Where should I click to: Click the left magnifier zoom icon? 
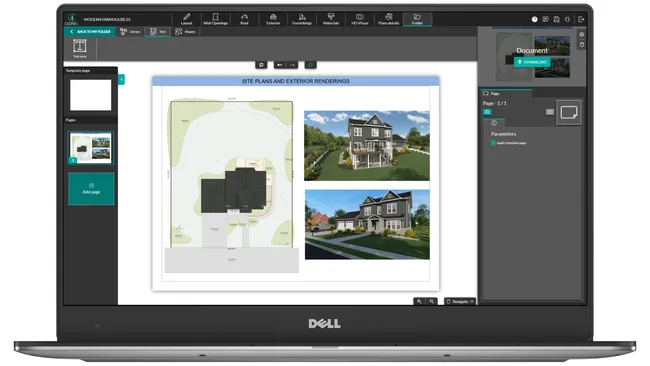click(419, 301)
